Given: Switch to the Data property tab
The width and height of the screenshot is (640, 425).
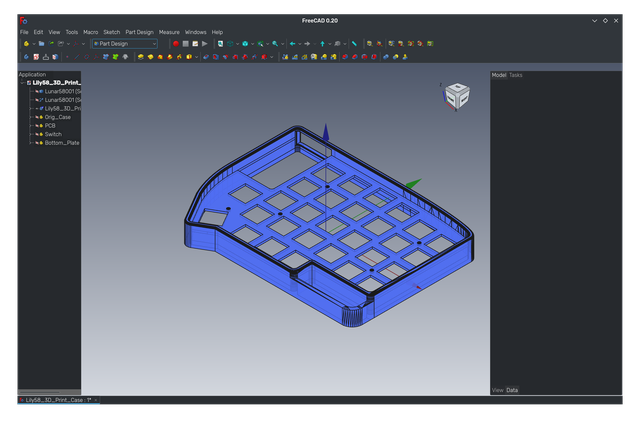Looking at the screenshot, I should click(512, 390).
